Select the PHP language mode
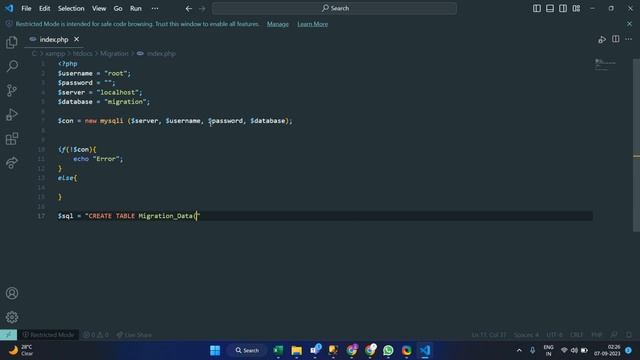Image resolution: width=640 pixels, height=360 pixels. [597, 335]
